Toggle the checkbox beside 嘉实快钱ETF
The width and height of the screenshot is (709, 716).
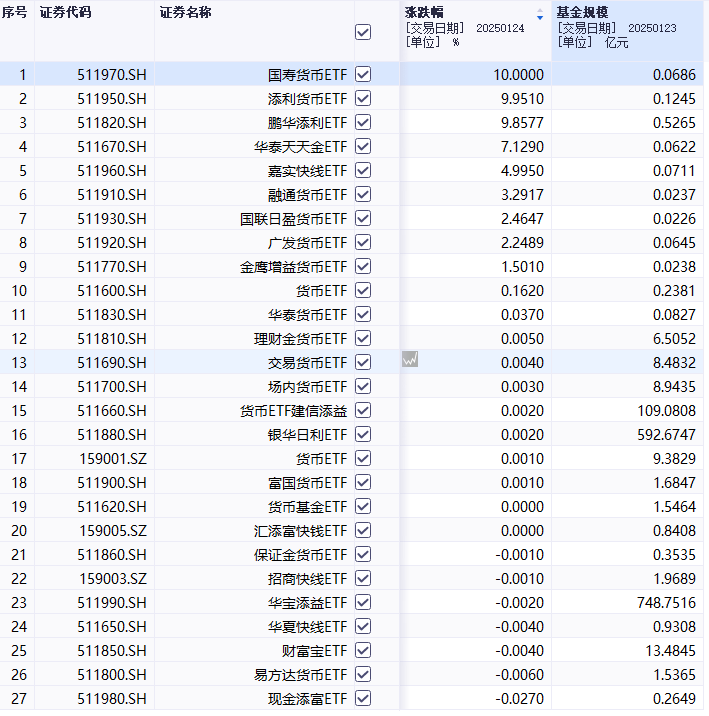[363, 170]
